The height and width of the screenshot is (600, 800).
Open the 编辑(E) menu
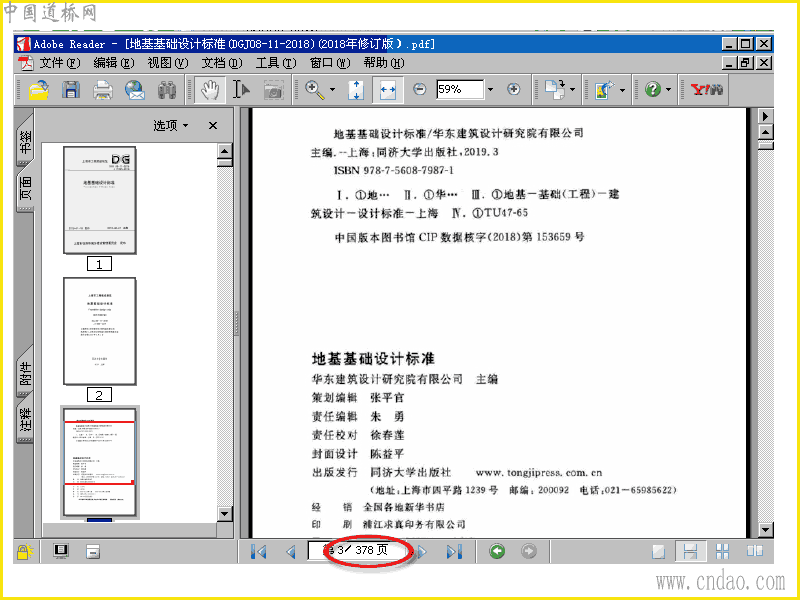click(114, 63)
